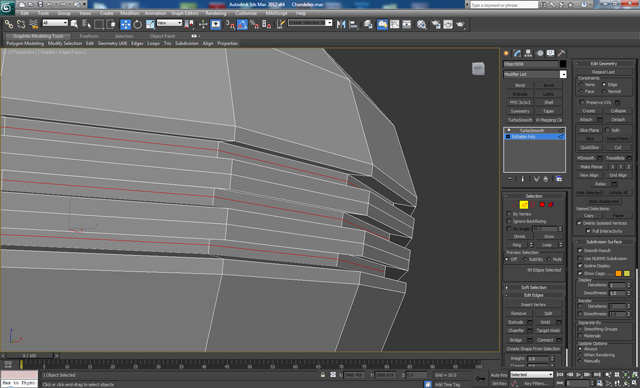The image size is (640, 388).
Task: Switch to the Object Paint ribbon tab
Action: [x=162, y=36]
